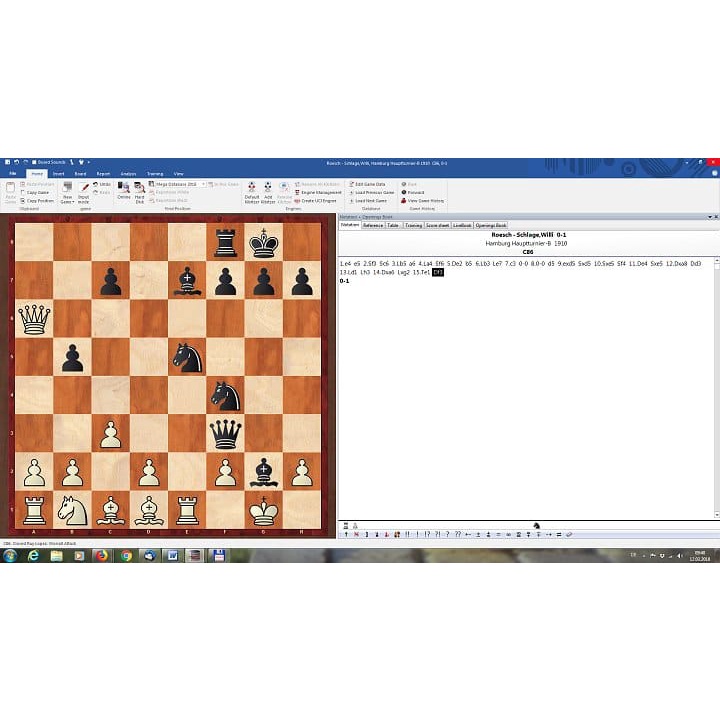Select the Openings Book tab
Viewport: 720px width, 720px height.
click(x=490, y=225)
